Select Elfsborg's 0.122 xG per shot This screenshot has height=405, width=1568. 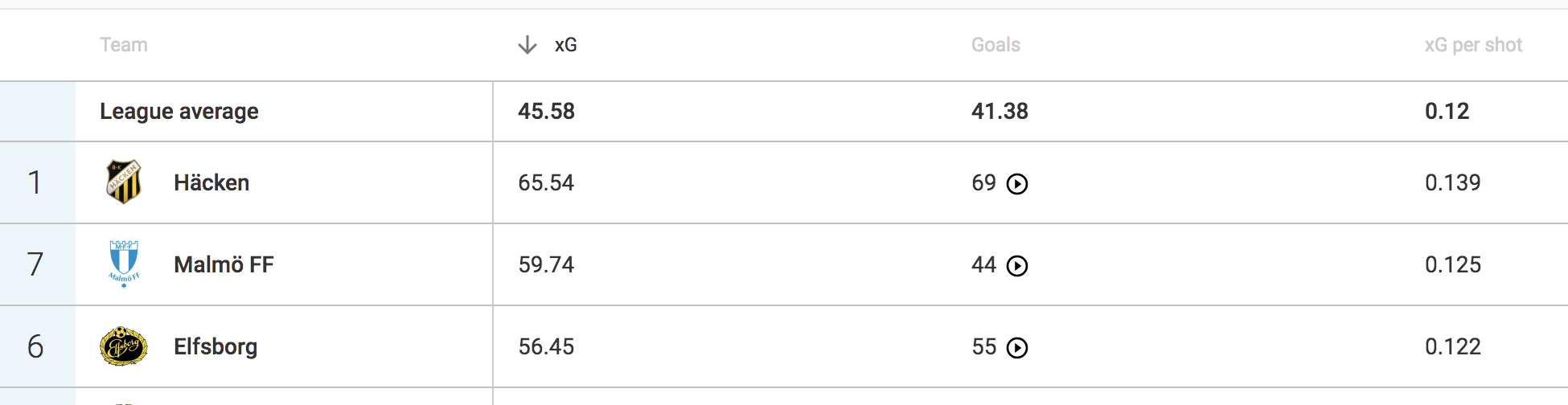coord(1452,346)
